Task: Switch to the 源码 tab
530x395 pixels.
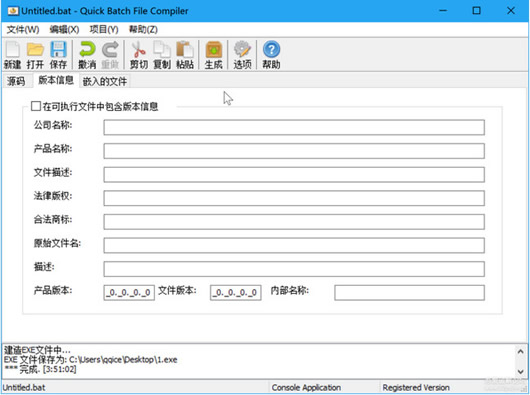Action: pos(16,81)
